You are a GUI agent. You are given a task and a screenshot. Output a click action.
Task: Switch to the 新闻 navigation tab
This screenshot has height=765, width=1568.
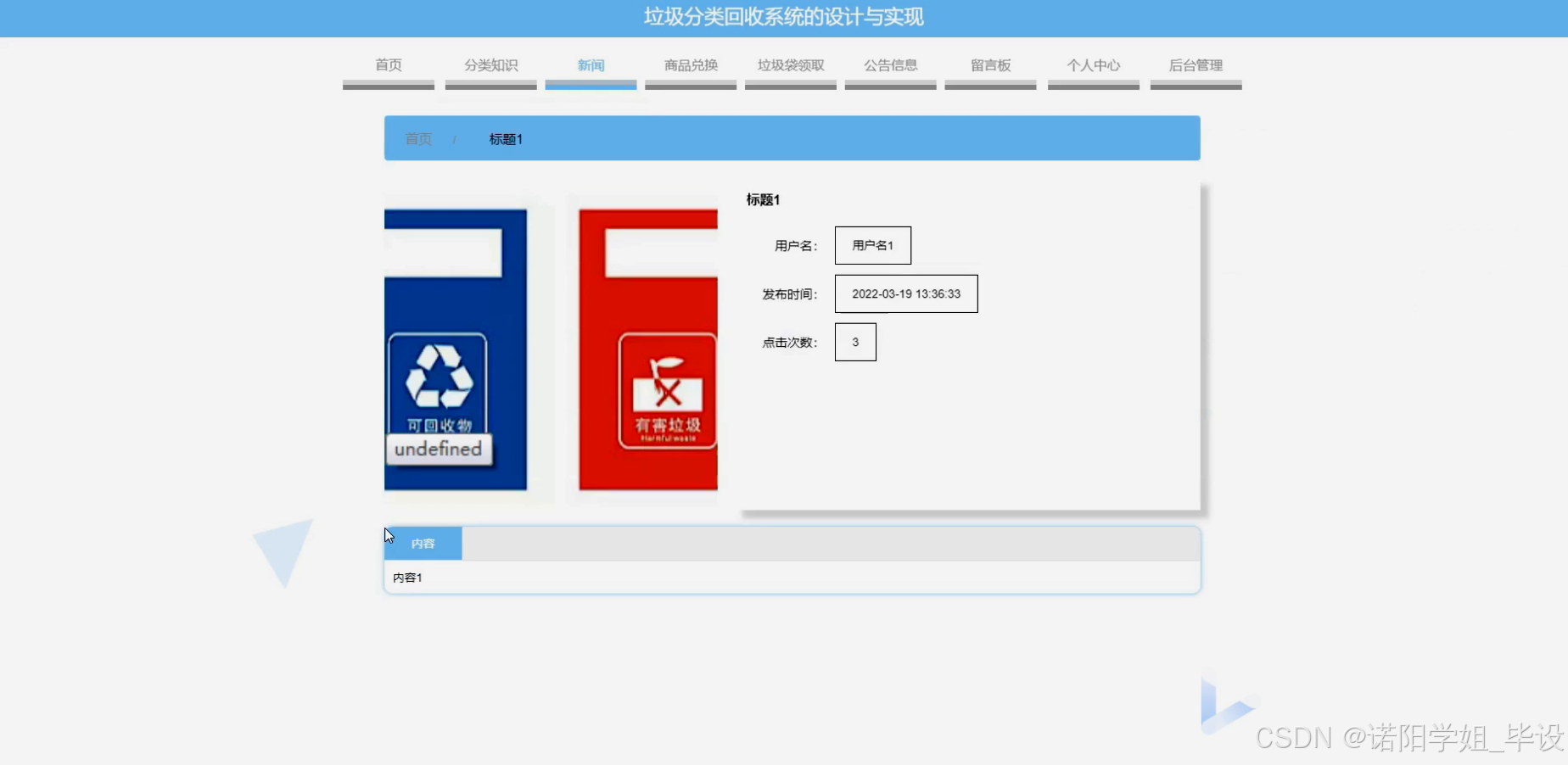(590, 65)
